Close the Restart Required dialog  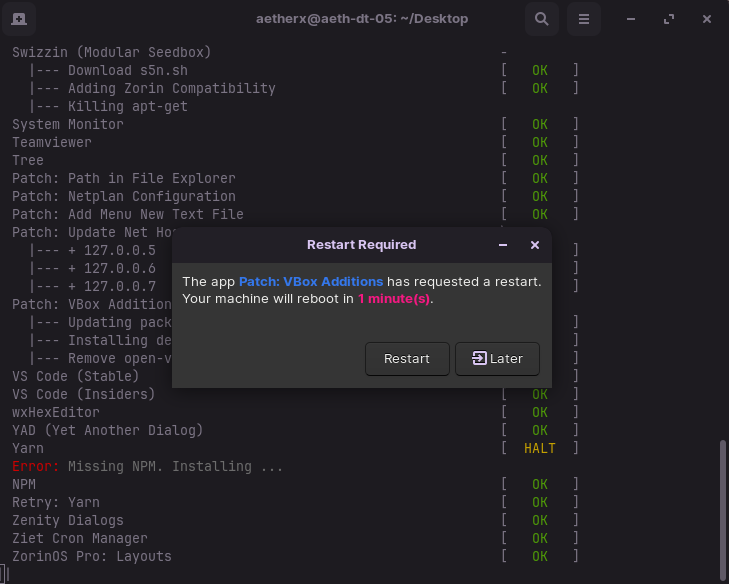point(535,245)
